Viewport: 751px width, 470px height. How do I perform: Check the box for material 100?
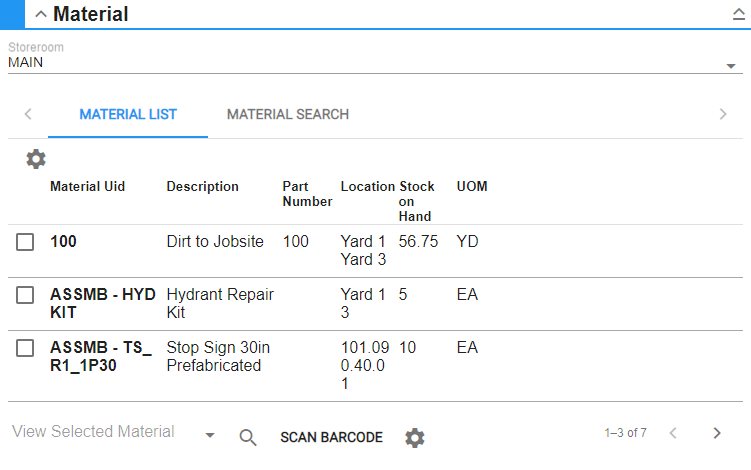(x=26, y=242)
